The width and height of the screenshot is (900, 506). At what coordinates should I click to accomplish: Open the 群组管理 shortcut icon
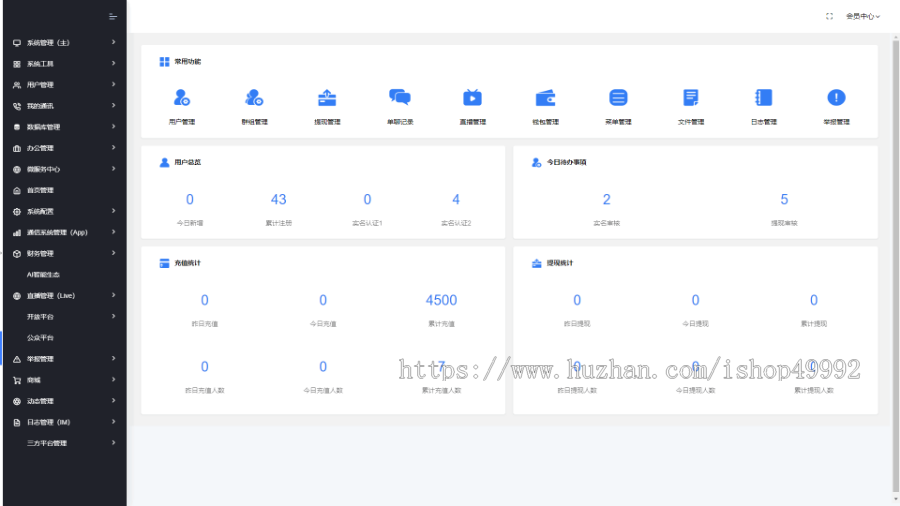(254, 98)
